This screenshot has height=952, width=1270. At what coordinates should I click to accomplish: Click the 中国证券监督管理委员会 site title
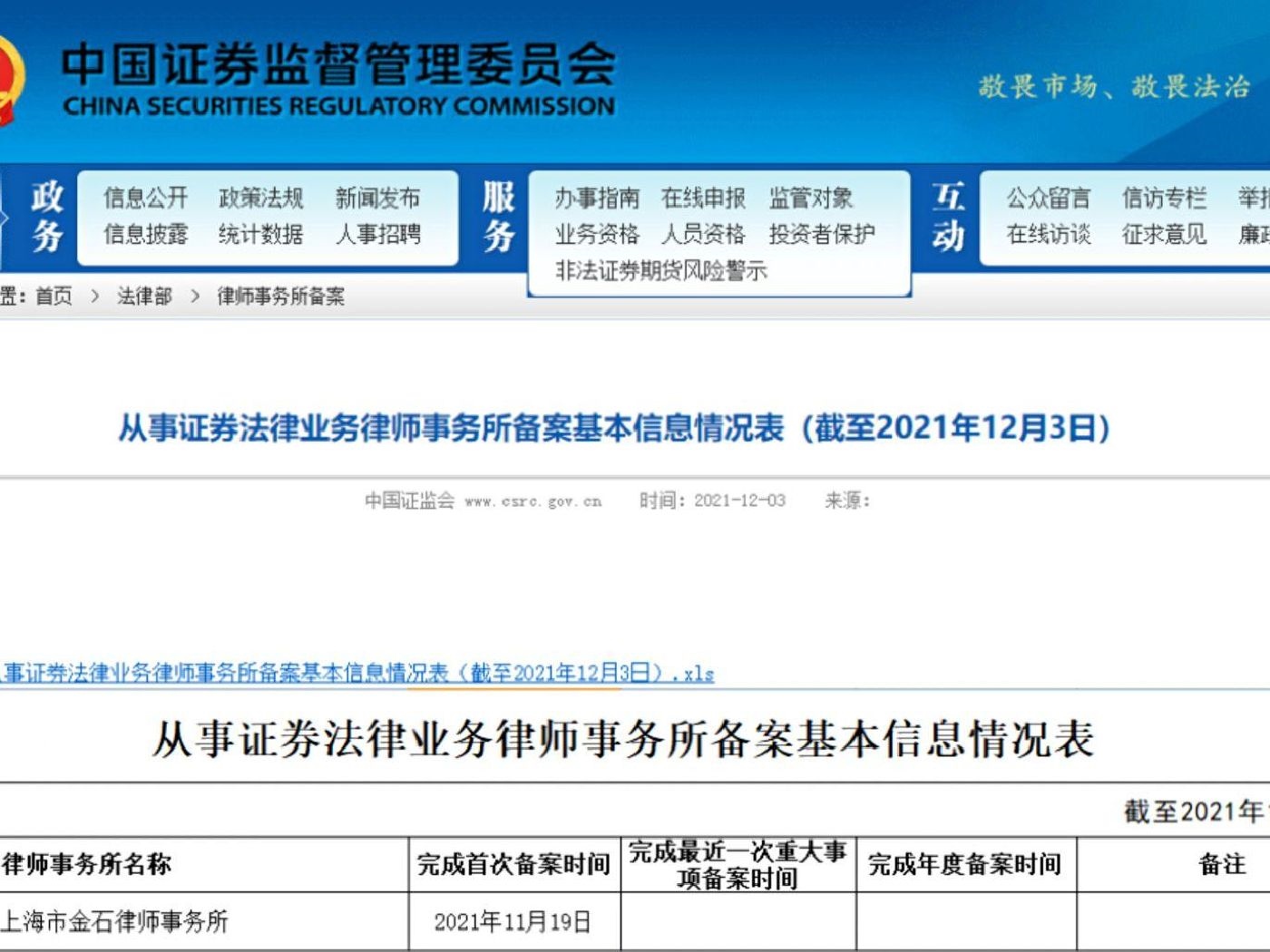coord(339,63)
